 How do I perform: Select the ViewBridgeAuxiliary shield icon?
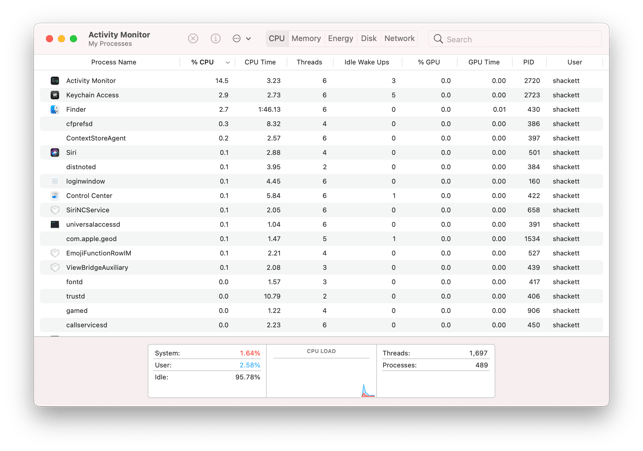tap(55, 267)
